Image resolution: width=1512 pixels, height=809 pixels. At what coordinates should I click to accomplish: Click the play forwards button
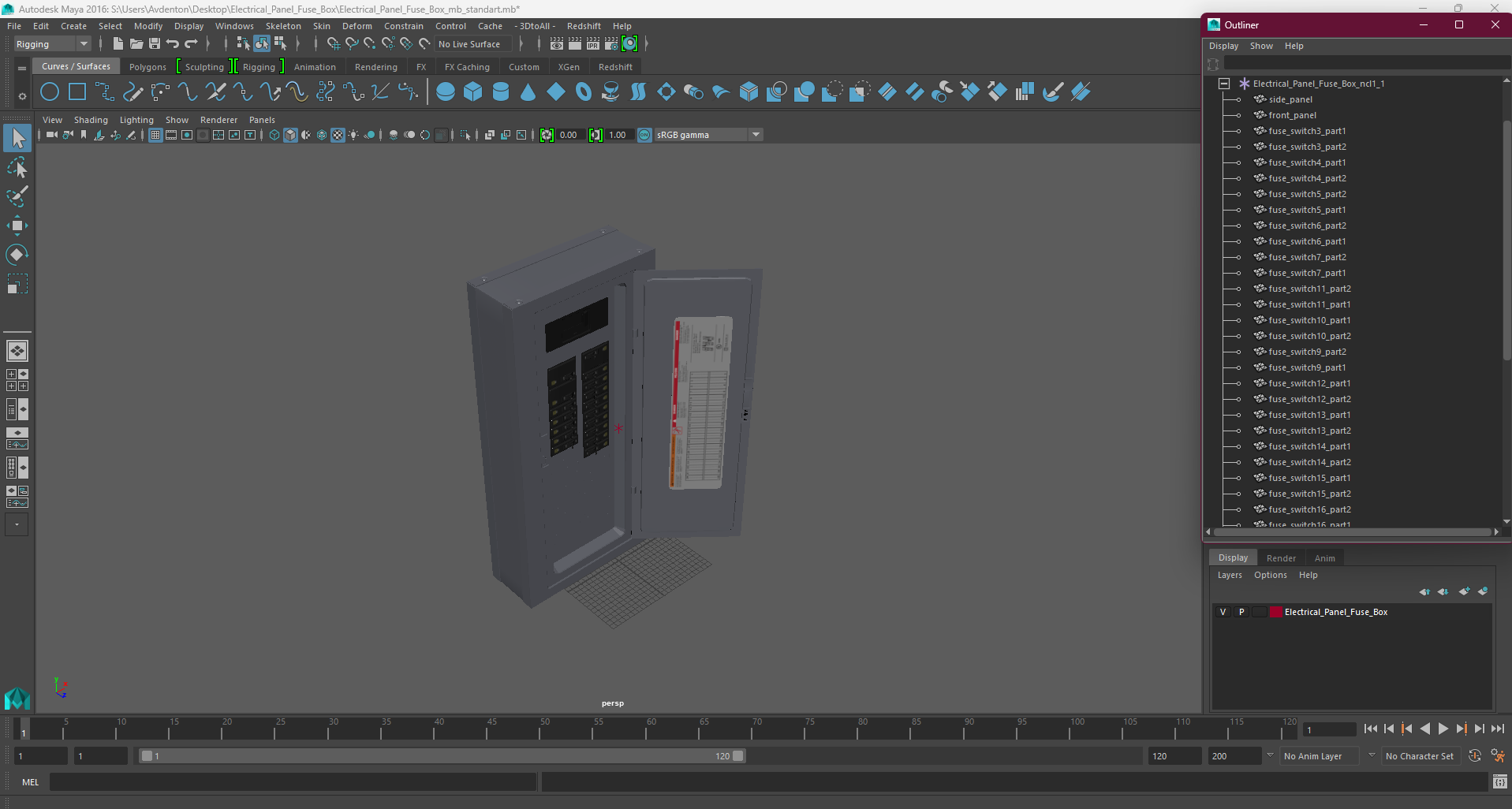(x=1443, y=729)
